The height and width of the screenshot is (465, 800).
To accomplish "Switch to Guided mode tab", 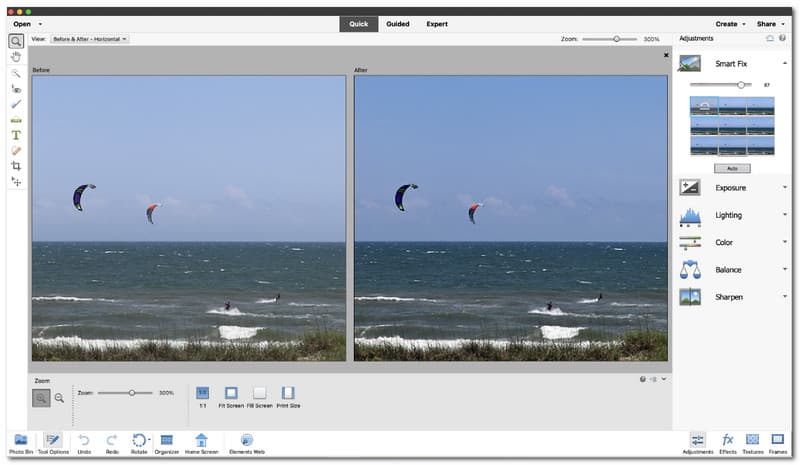I will point(398,24).
